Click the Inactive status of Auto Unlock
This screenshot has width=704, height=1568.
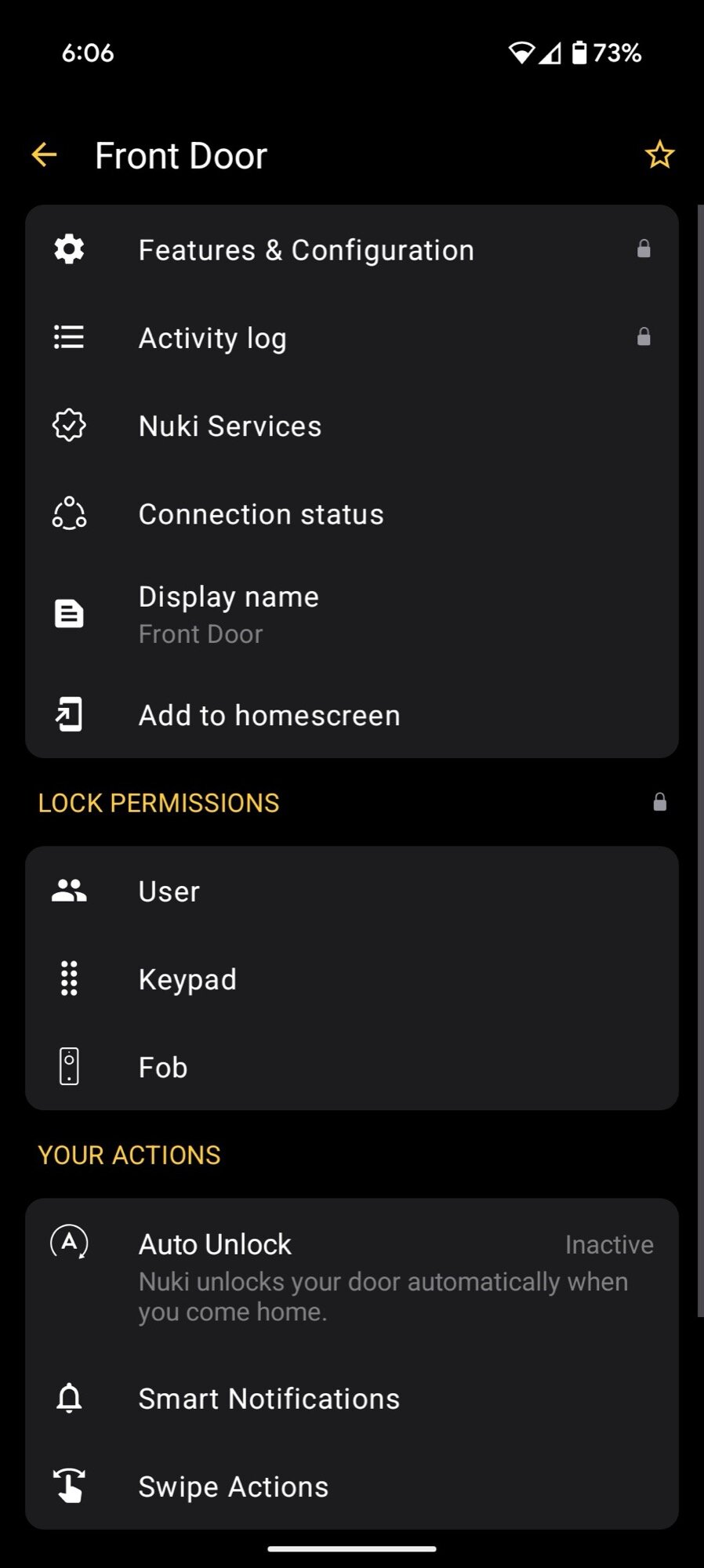tap(609, 1244)
